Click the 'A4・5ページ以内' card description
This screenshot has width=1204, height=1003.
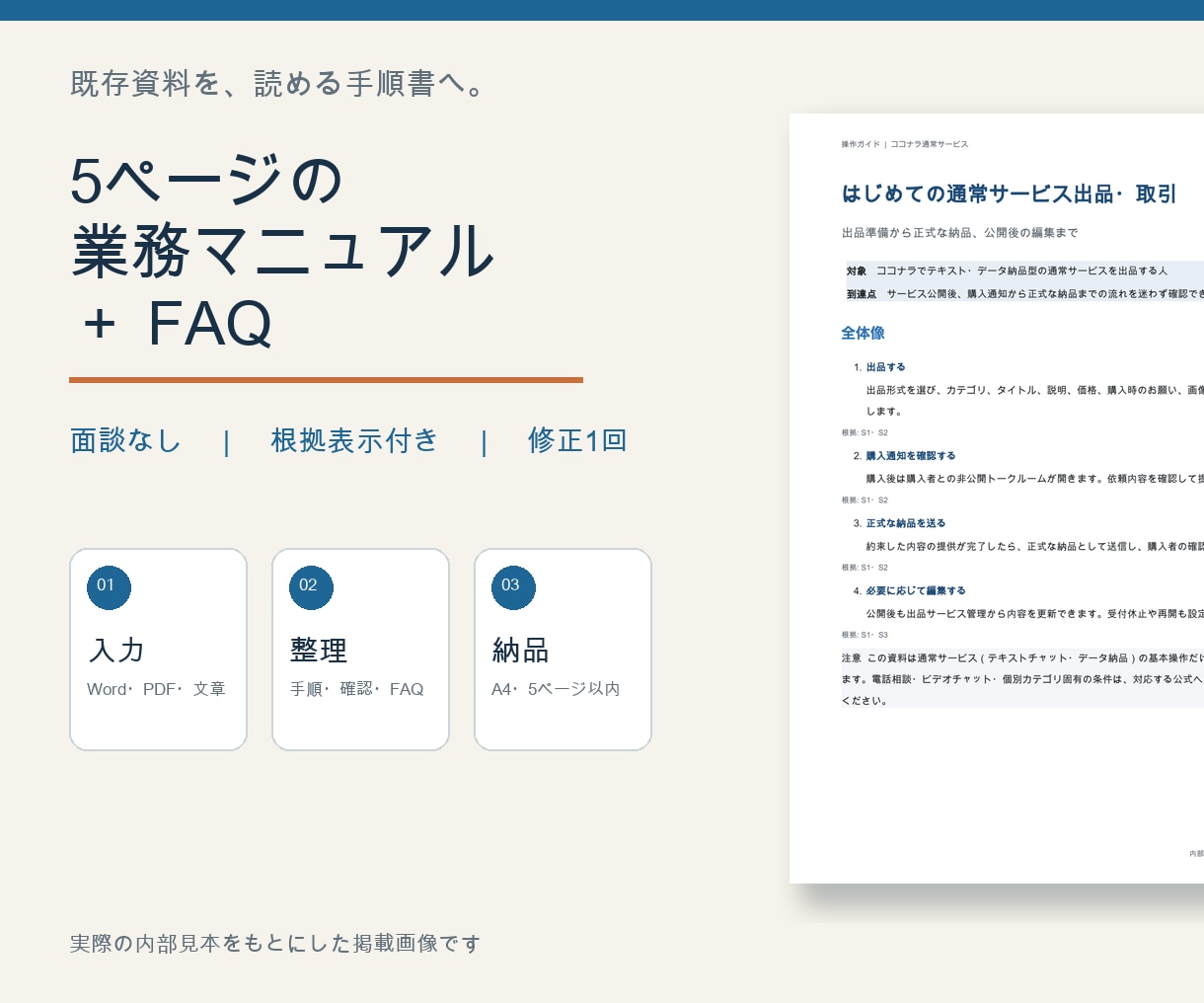[556, 689]
